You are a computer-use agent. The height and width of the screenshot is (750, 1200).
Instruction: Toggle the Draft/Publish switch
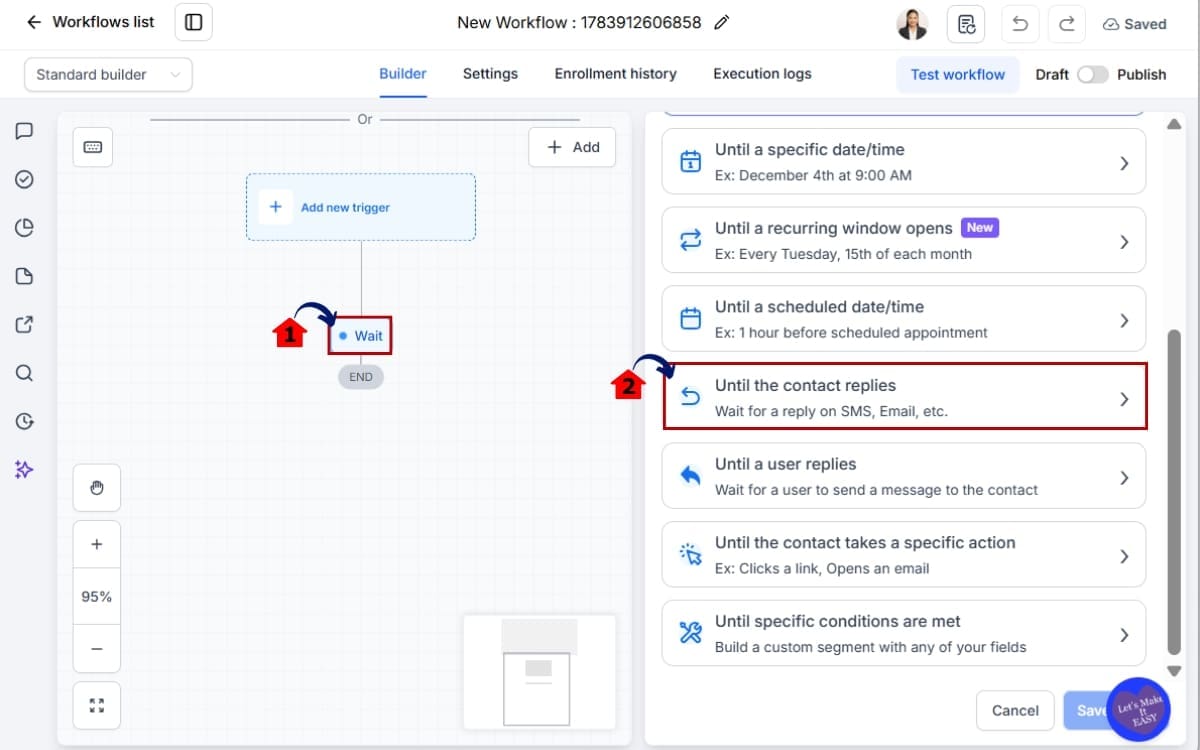pyautogui.click(x=1092, y=74)
